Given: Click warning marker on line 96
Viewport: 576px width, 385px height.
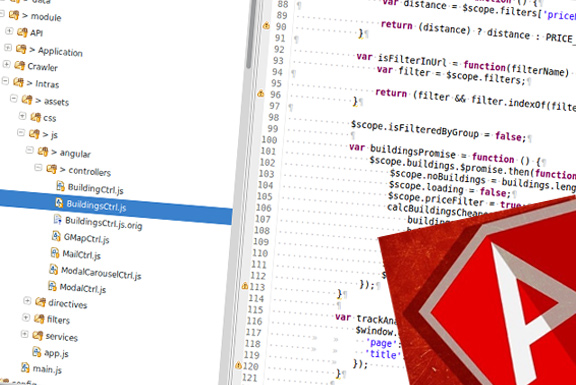Looking at the screenshot, I should pyautogui.click(x=260, y=94).
